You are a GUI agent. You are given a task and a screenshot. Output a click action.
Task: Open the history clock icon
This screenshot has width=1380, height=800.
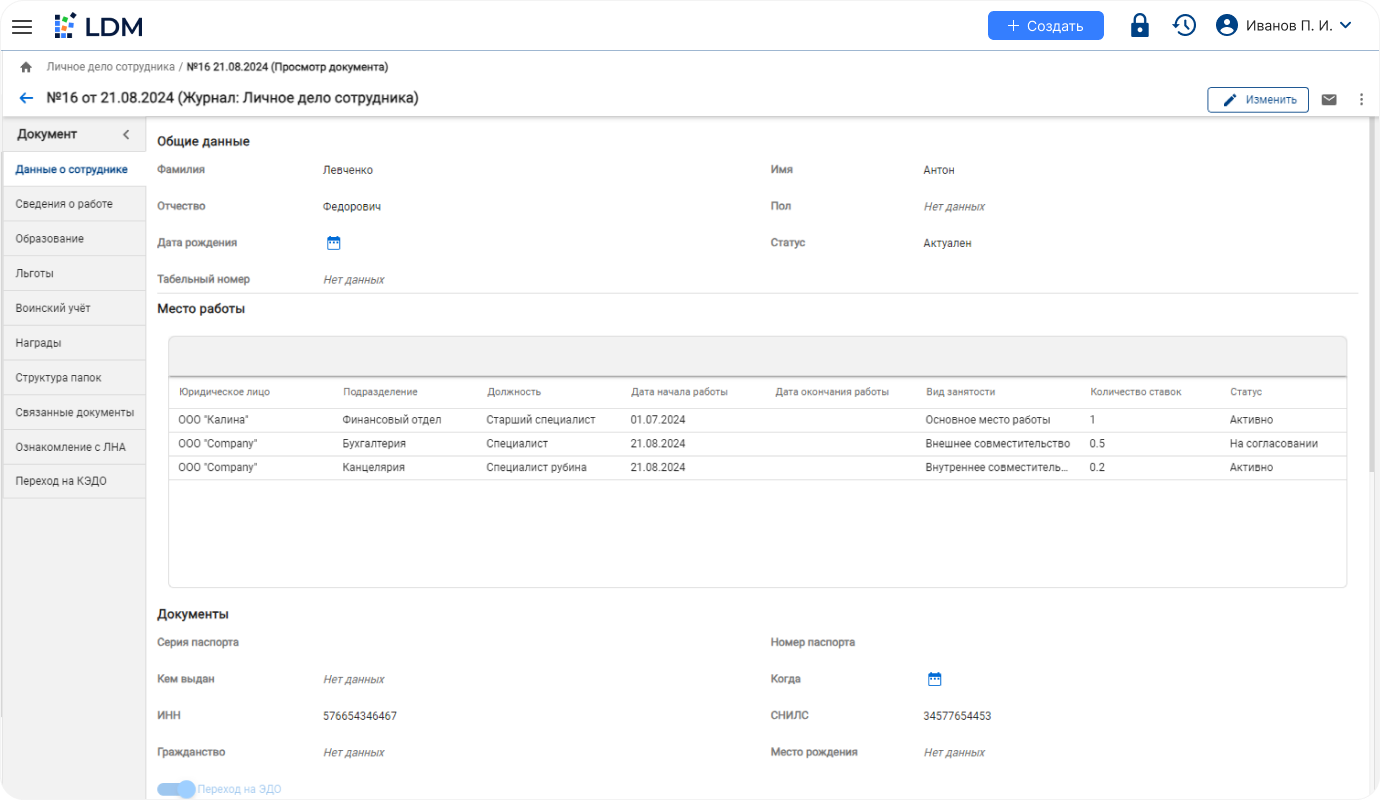[x=1185, y=26]
